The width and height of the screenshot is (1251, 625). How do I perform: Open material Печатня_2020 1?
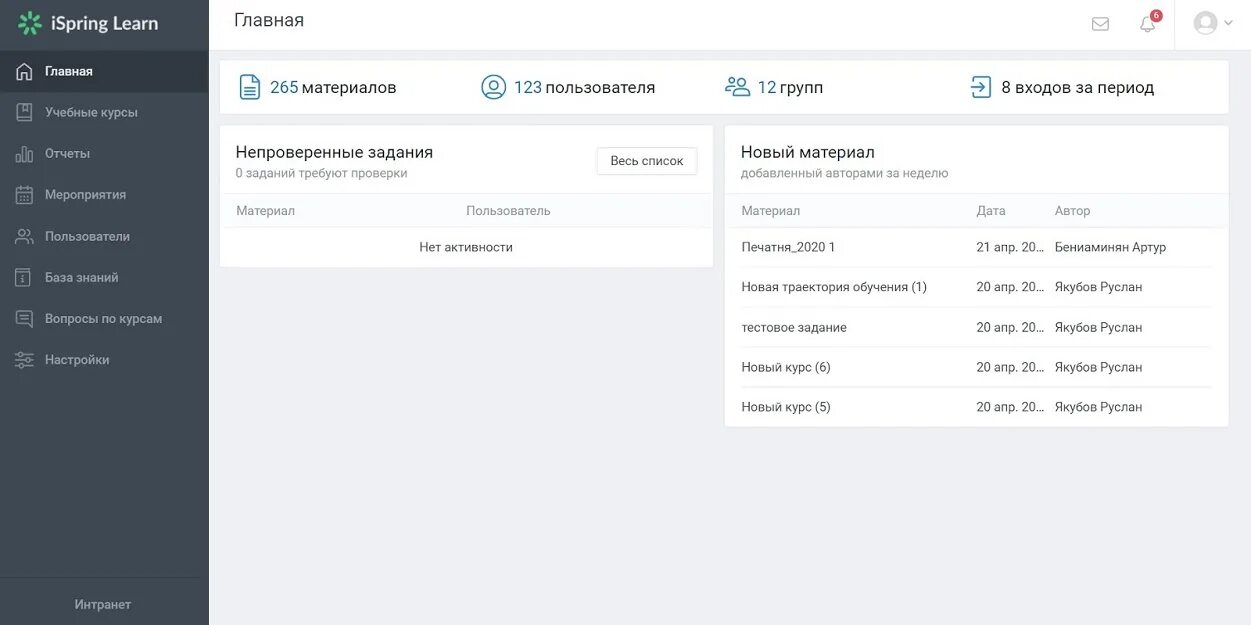788,247
